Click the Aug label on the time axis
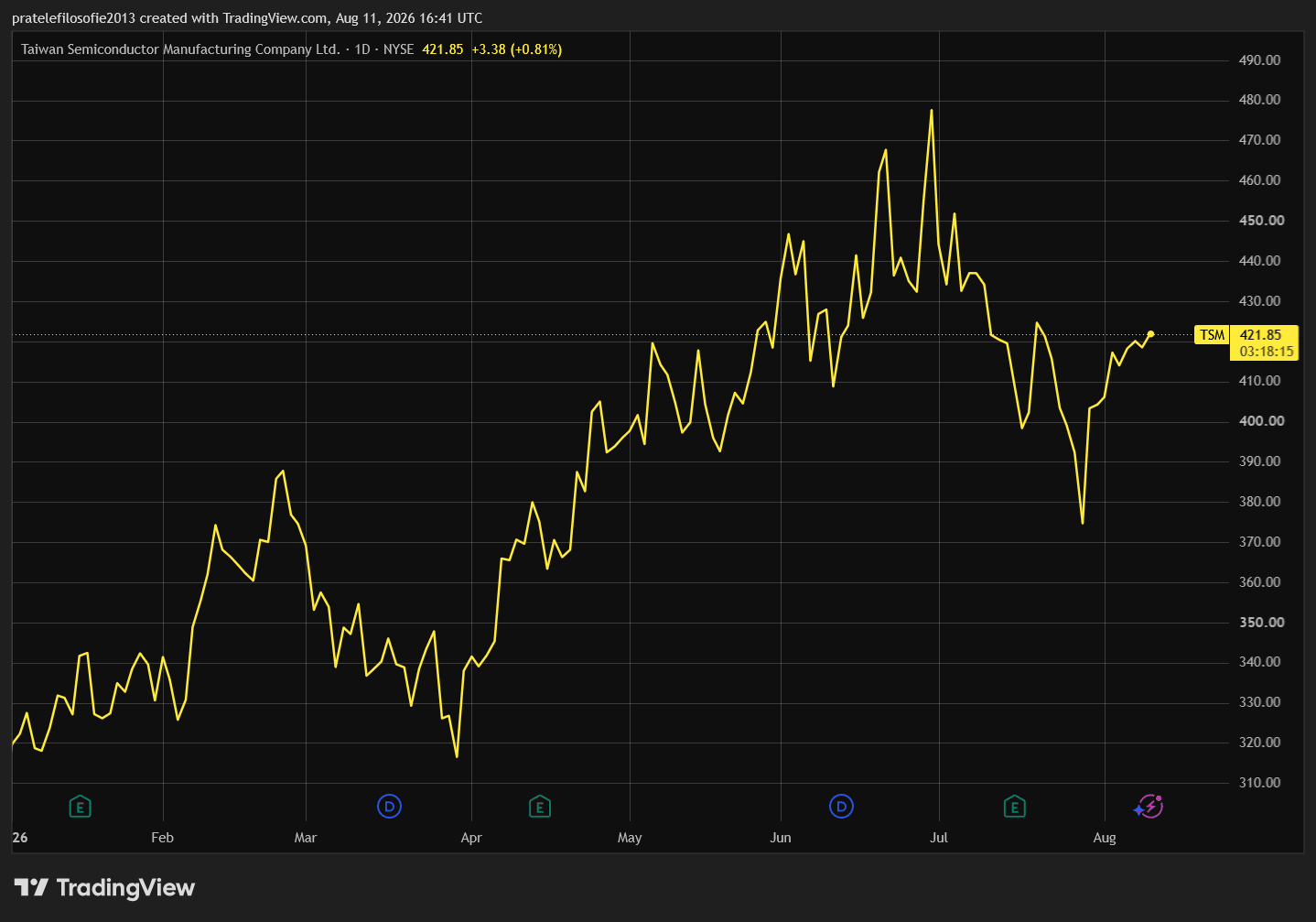Viewport: 1316px width, 922px height. 1105,838
